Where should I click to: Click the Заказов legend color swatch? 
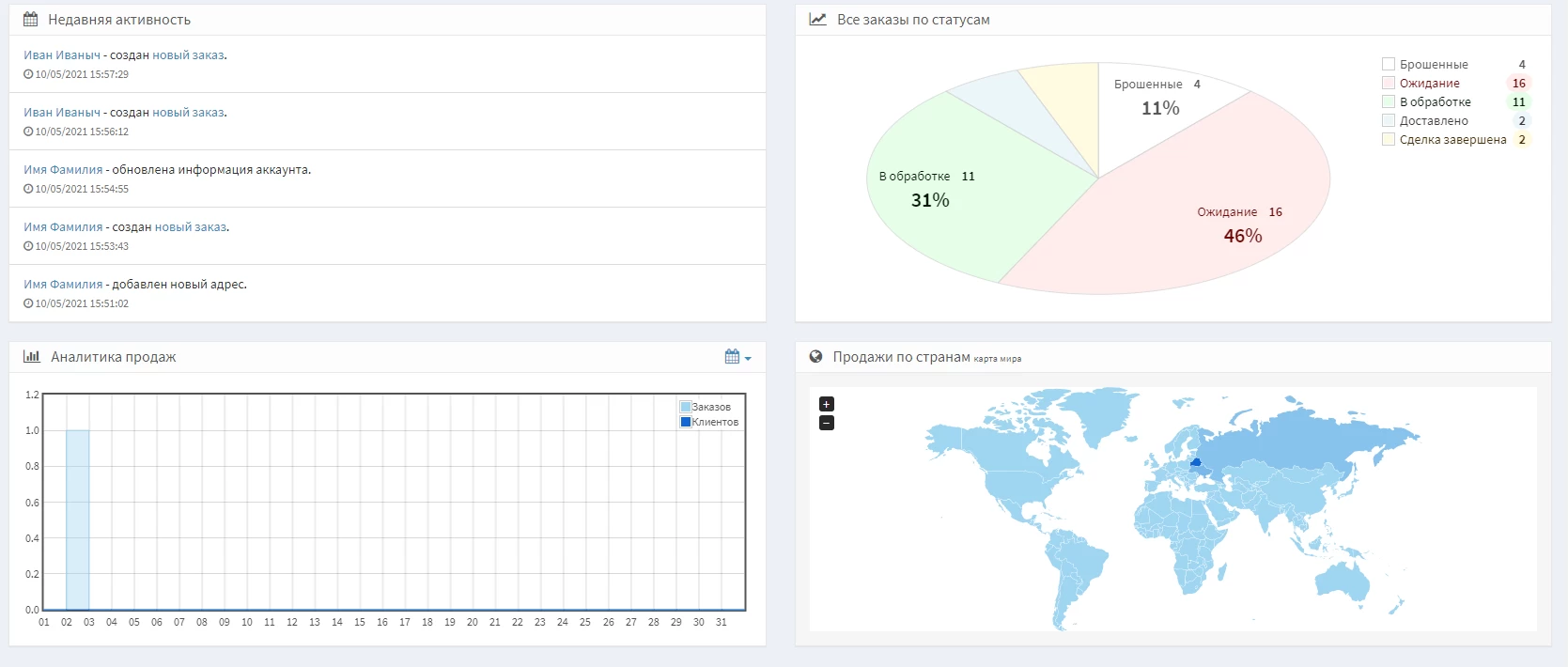click(x=686, y=407)
